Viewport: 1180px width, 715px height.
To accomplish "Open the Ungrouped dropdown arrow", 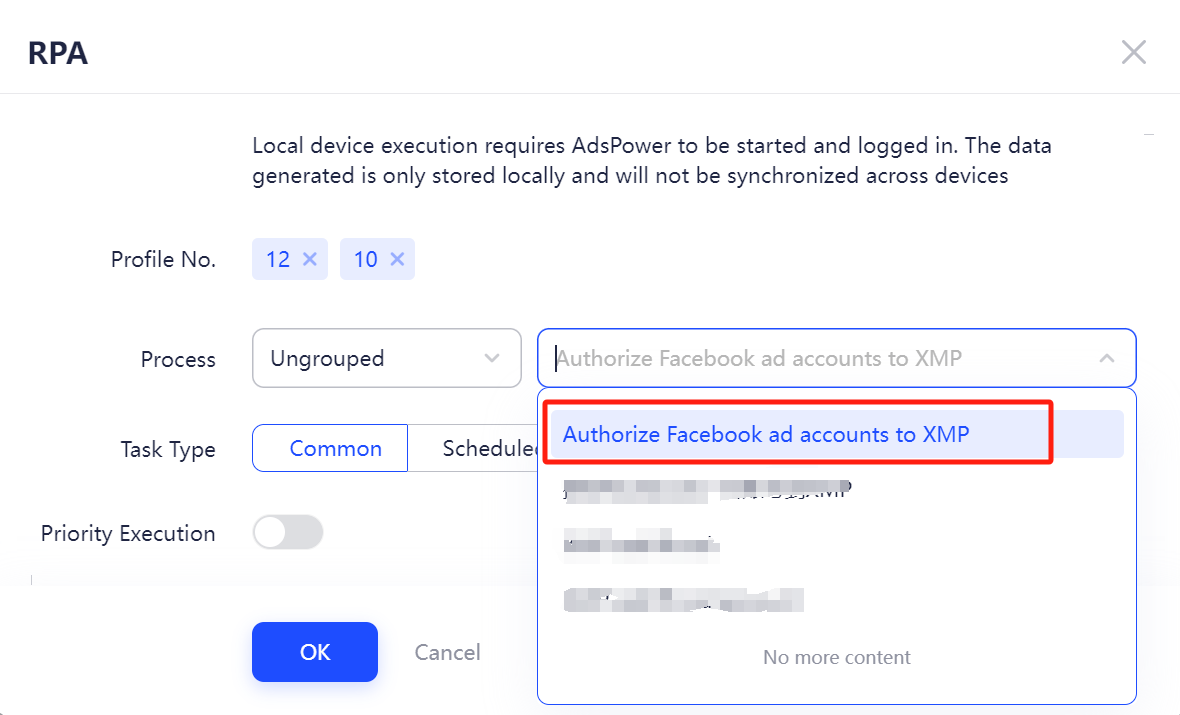I will pyautogui.click(x=491, y=358).
